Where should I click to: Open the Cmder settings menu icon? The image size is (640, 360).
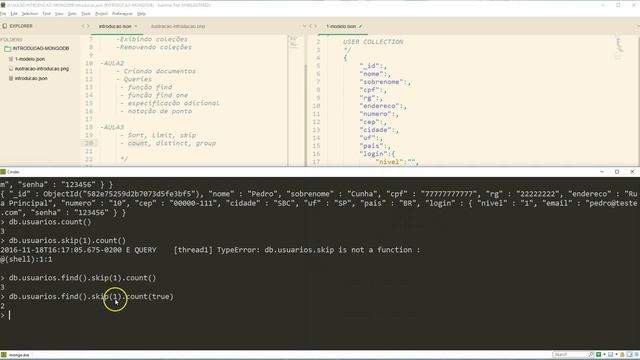636,355
